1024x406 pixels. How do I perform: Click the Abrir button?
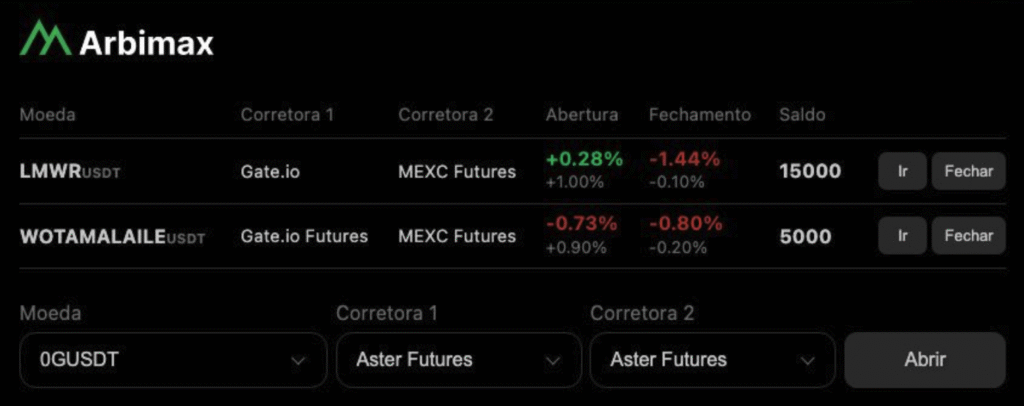[x=924, y=360]
